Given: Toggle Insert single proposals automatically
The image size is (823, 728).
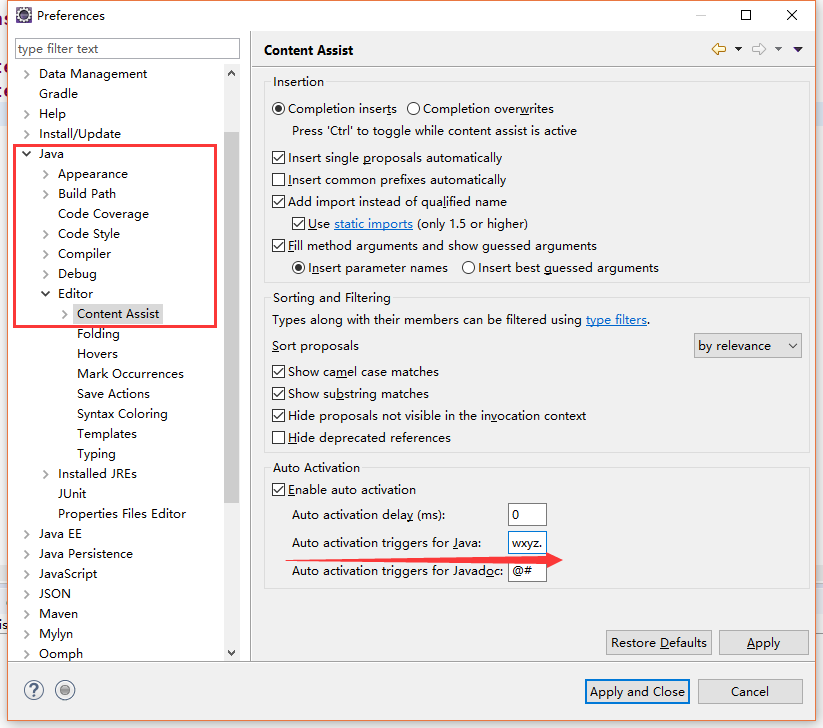Looking at the screenshot, I should 279,157.
